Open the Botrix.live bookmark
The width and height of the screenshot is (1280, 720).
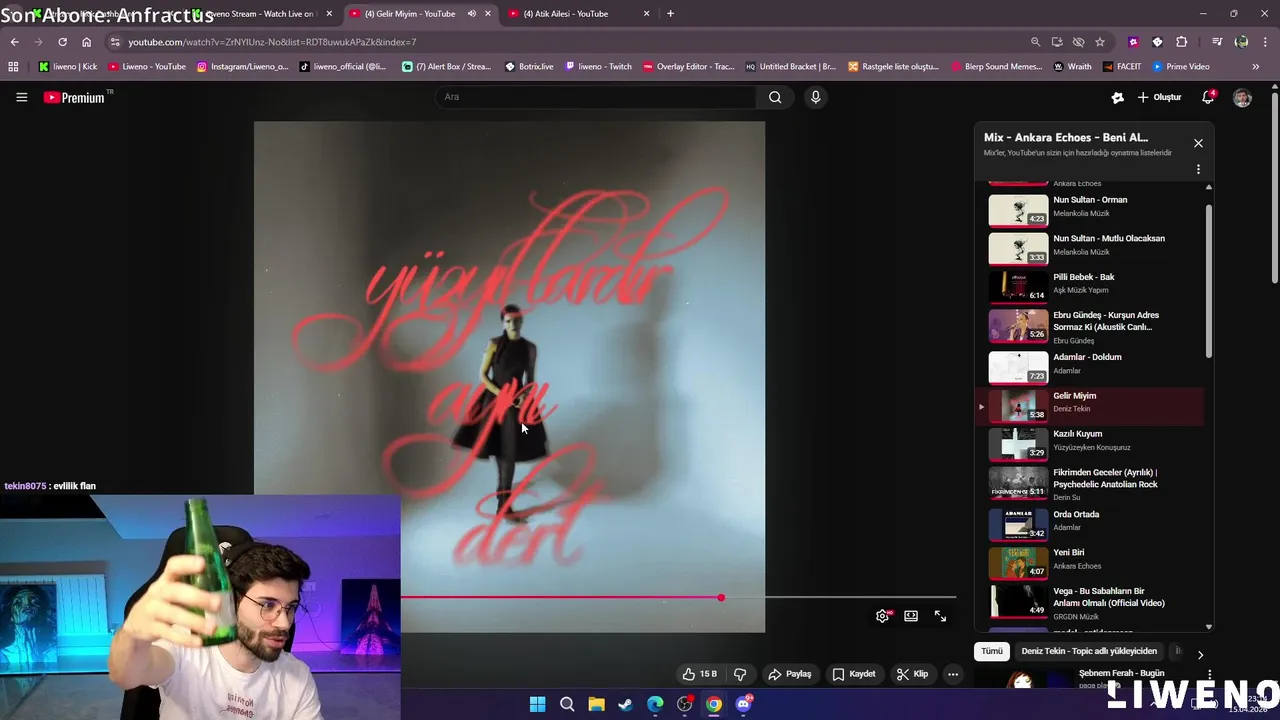[x=529, y=67]
